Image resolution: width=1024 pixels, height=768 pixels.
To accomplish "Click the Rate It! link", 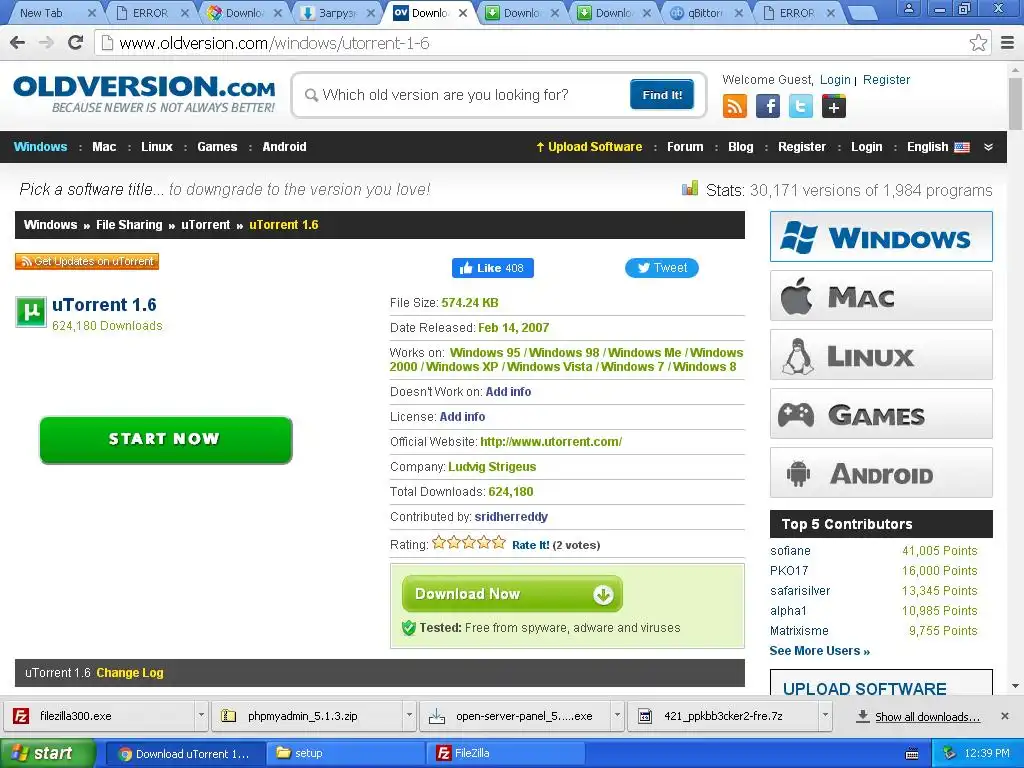I will (530, 545).
